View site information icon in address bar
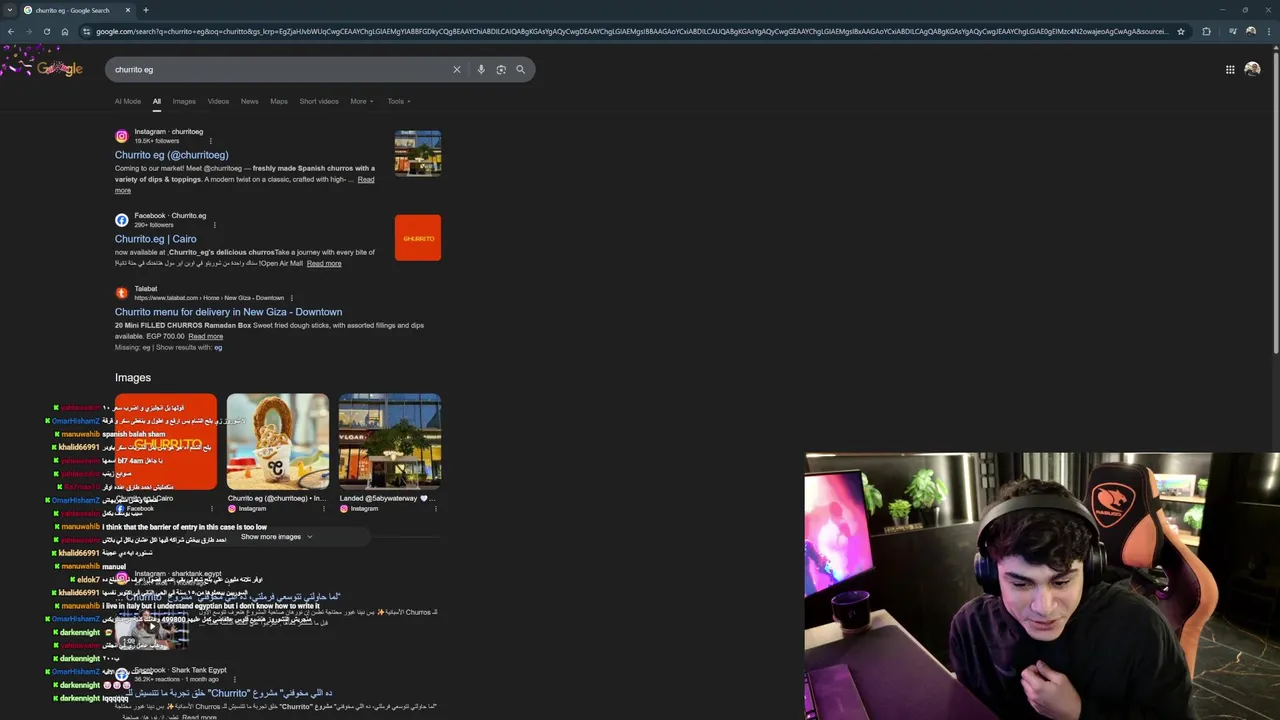Viewport: 1280px width, 720px height. pyautogui.click(x=87, y=31)
